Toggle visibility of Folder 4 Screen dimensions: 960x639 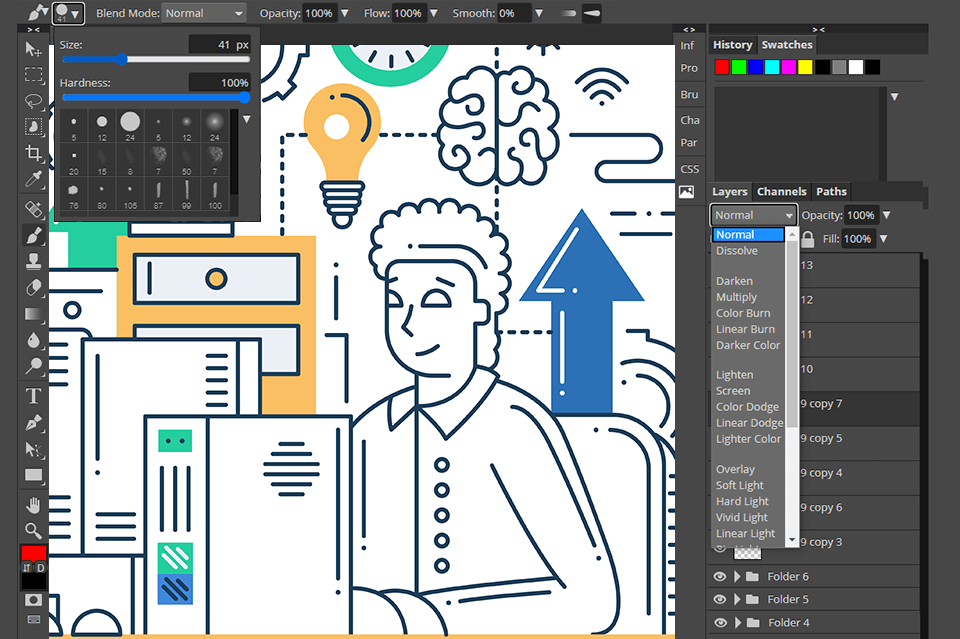pos(719,623)
